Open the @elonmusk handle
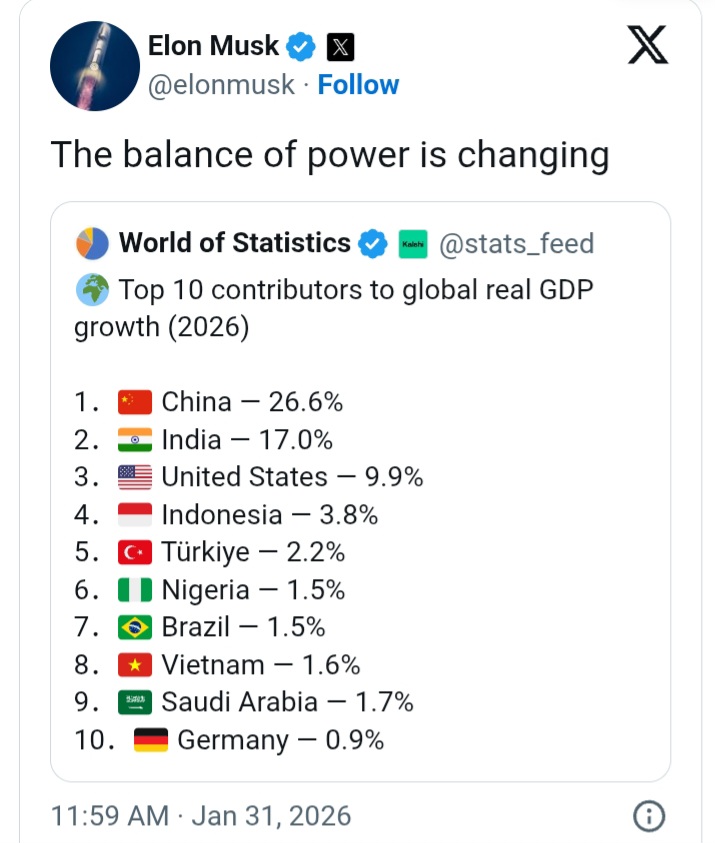 tap(221, 85)
